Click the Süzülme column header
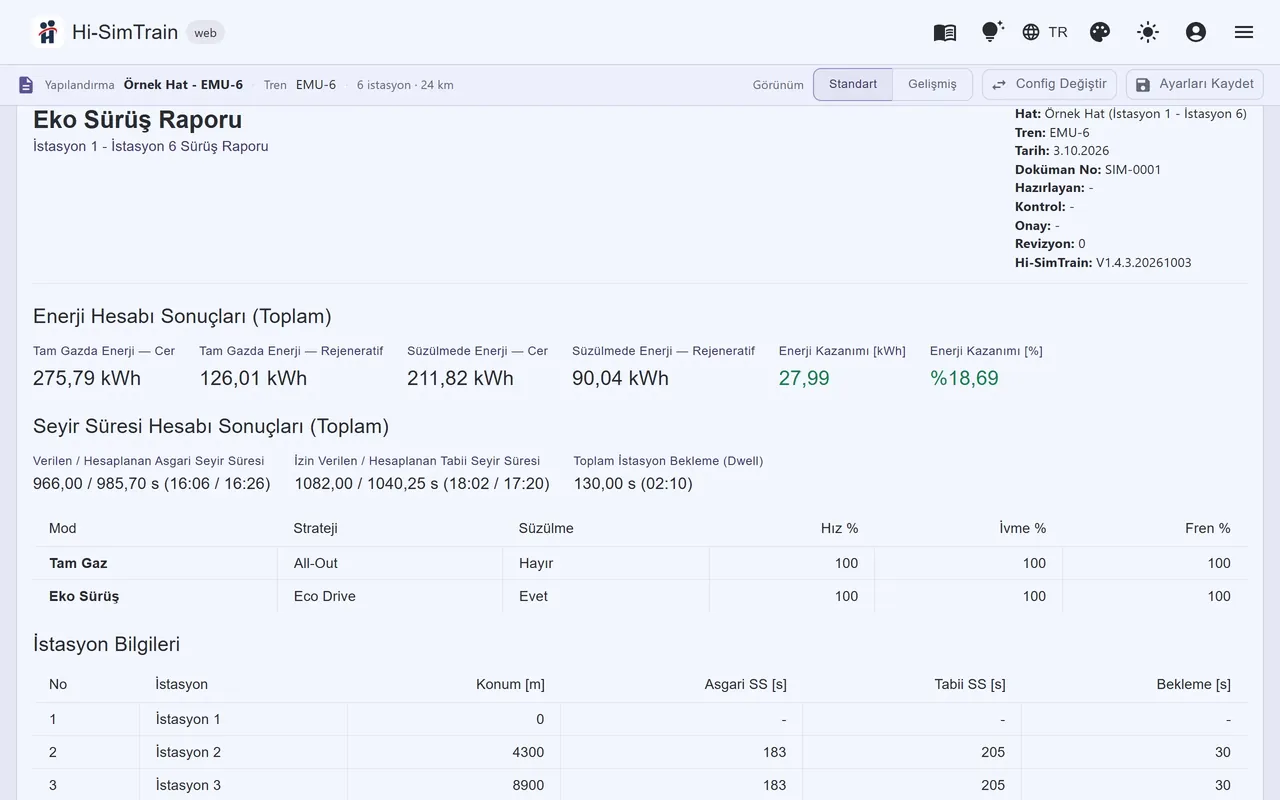Screen dimensions: 1280x800 (x=546, y=528)
